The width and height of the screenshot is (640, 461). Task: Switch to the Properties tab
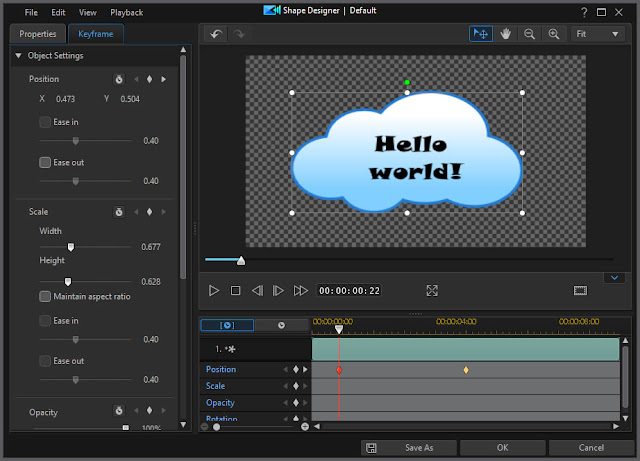point(38,34)
